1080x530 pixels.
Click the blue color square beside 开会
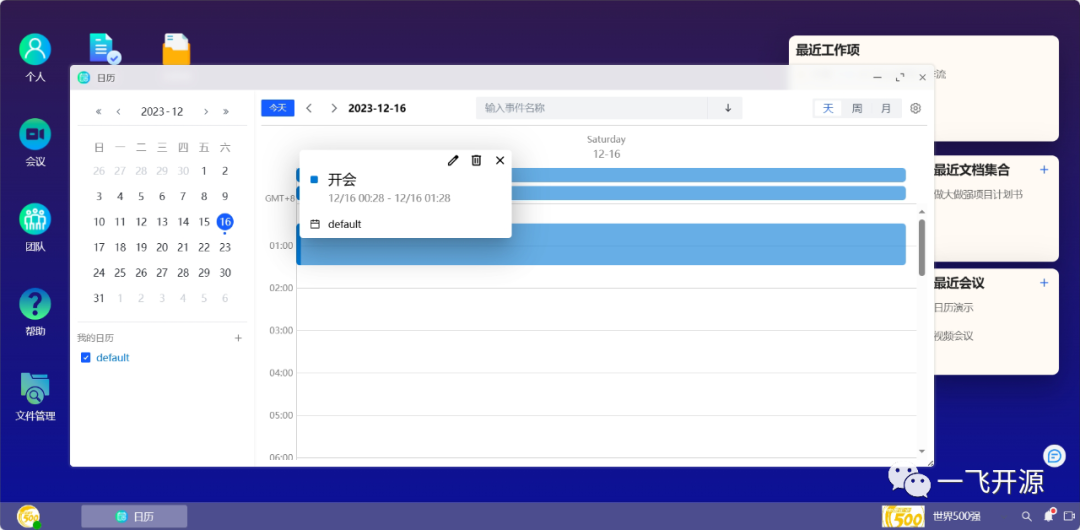tap(314, 180)
